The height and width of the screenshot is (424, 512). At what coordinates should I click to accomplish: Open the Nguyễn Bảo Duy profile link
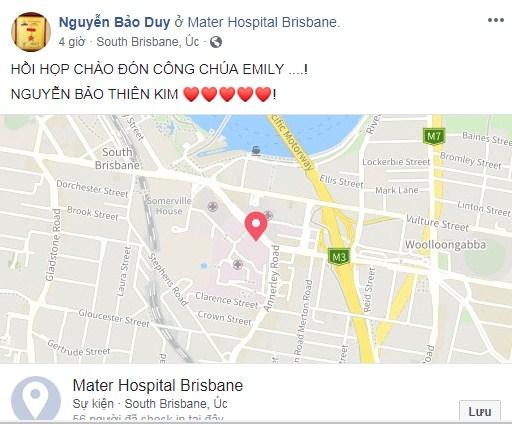tap(114, 22)
